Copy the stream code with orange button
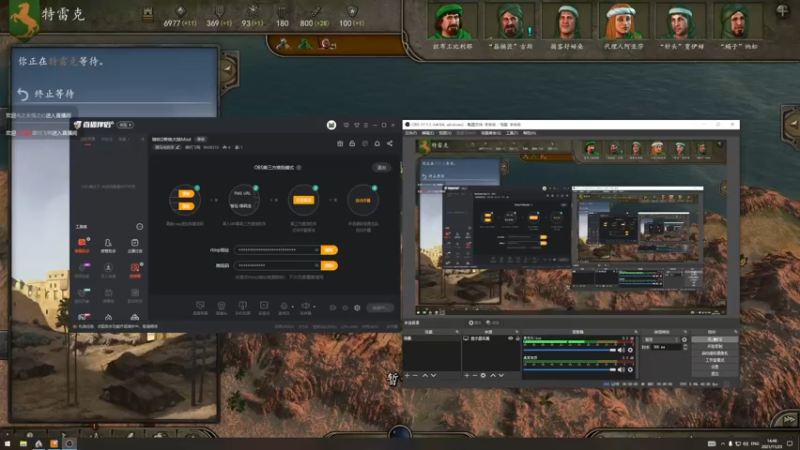The height and width of the screenshot is (450, 800). pyautogui.click(x=329, y=265)
